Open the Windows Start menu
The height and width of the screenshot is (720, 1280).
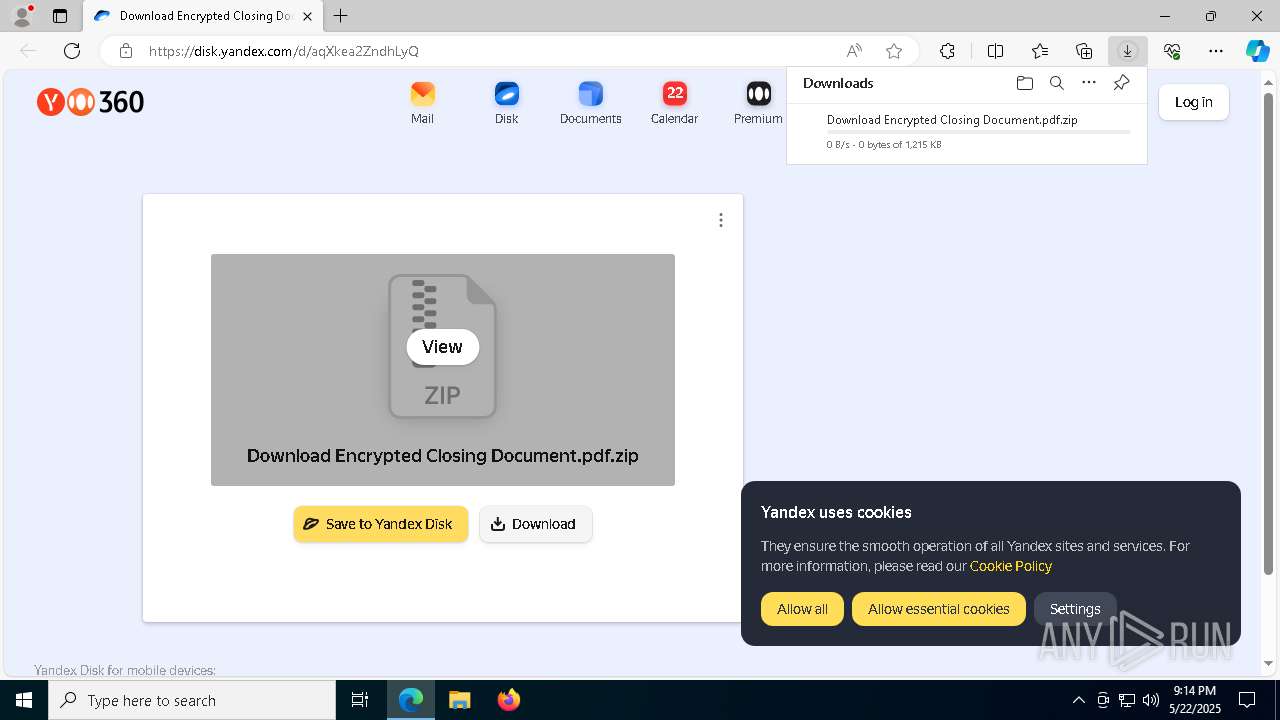click(x=24, y=700)
